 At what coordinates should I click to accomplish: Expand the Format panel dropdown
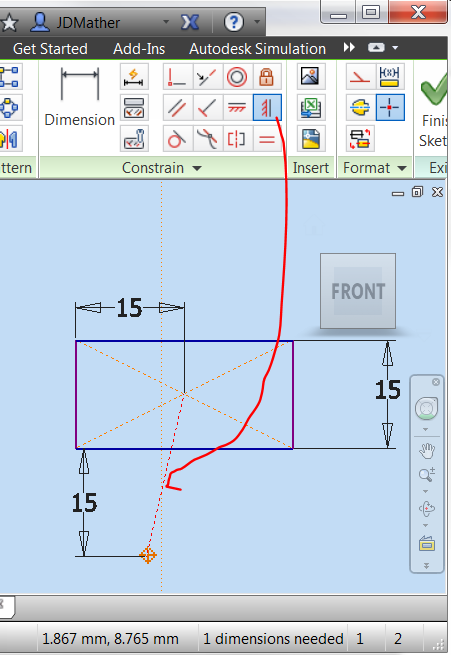[402, 168]
